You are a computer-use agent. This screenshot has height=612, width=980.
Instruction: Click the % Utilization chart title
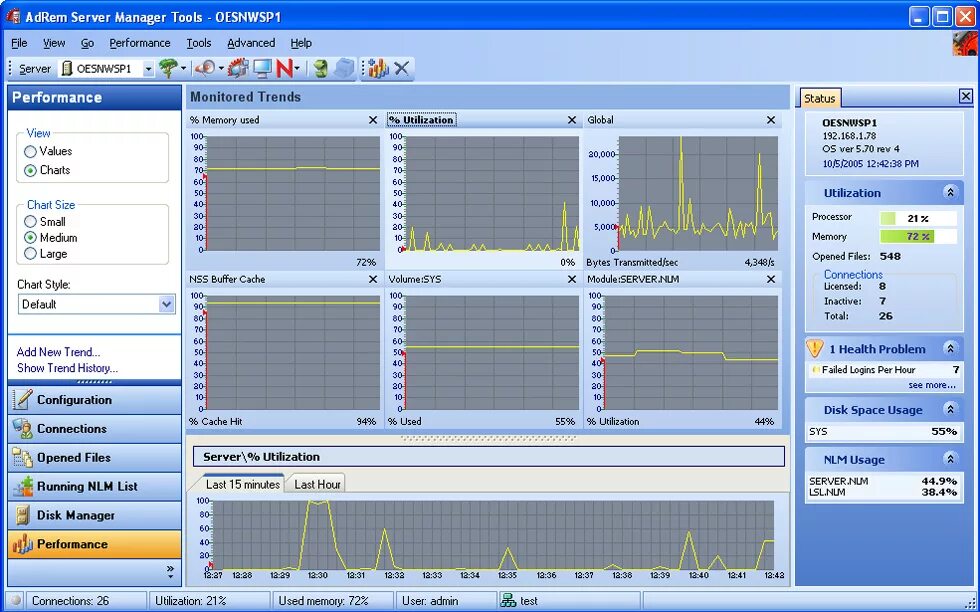coord(421,120)
